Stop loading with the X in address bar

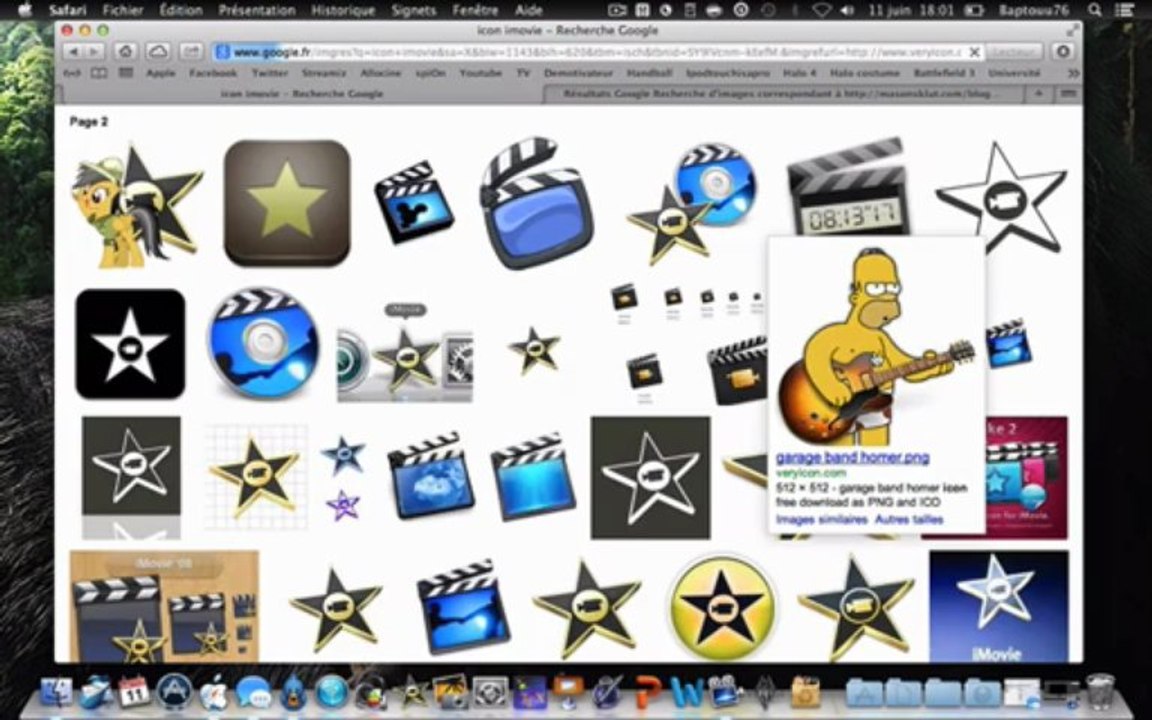(973, 52)
